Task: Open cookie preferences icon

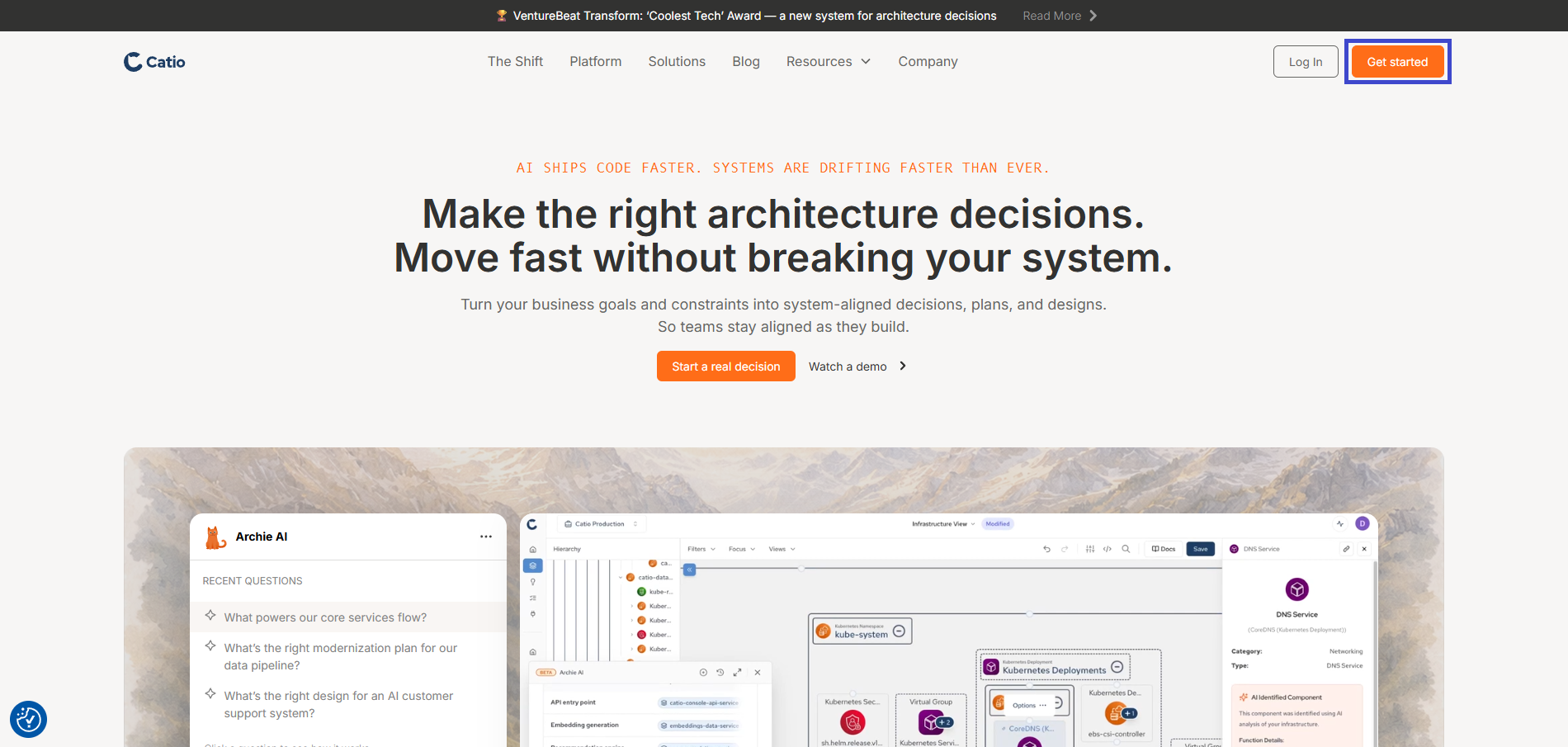Action: [x=28, y=720]
